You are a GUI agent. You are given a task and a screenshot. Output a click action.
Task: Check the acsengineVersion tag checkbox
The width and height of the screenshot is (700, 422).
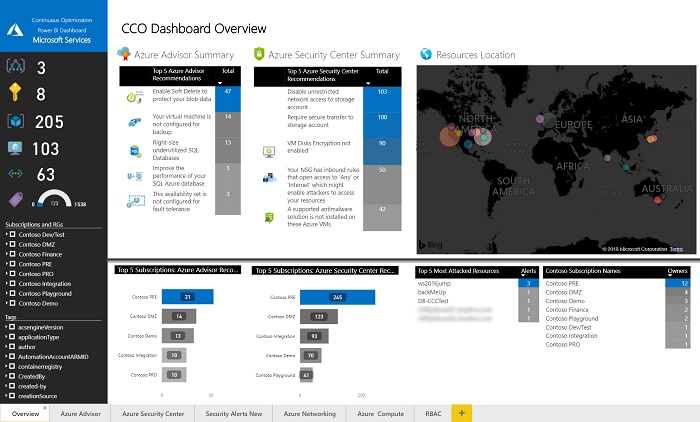click(x=12, y=327)
